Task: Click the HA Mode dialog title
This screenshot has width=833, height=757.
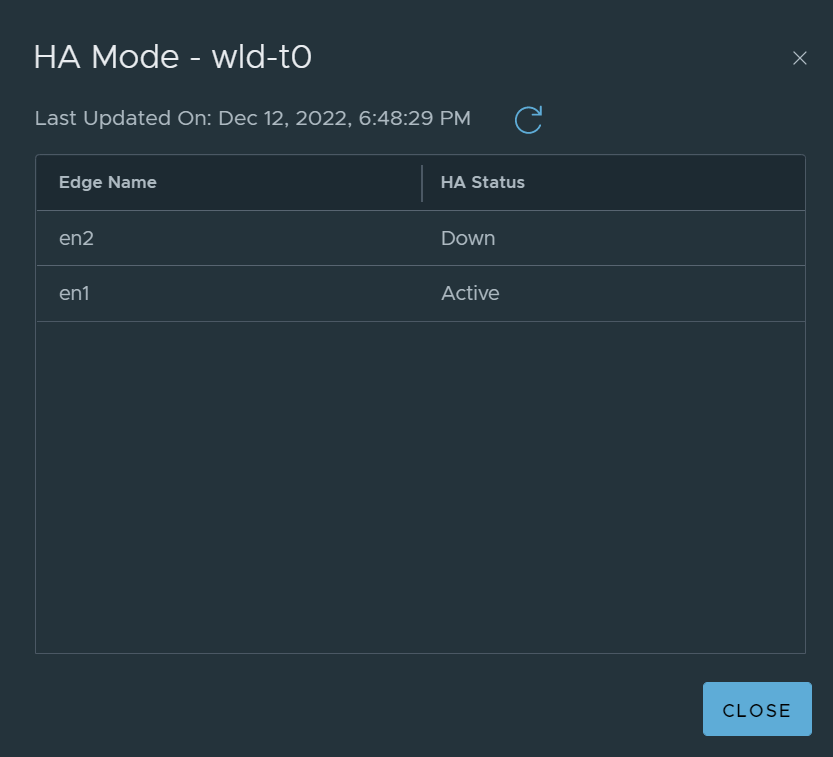Action: pos(172,57)
